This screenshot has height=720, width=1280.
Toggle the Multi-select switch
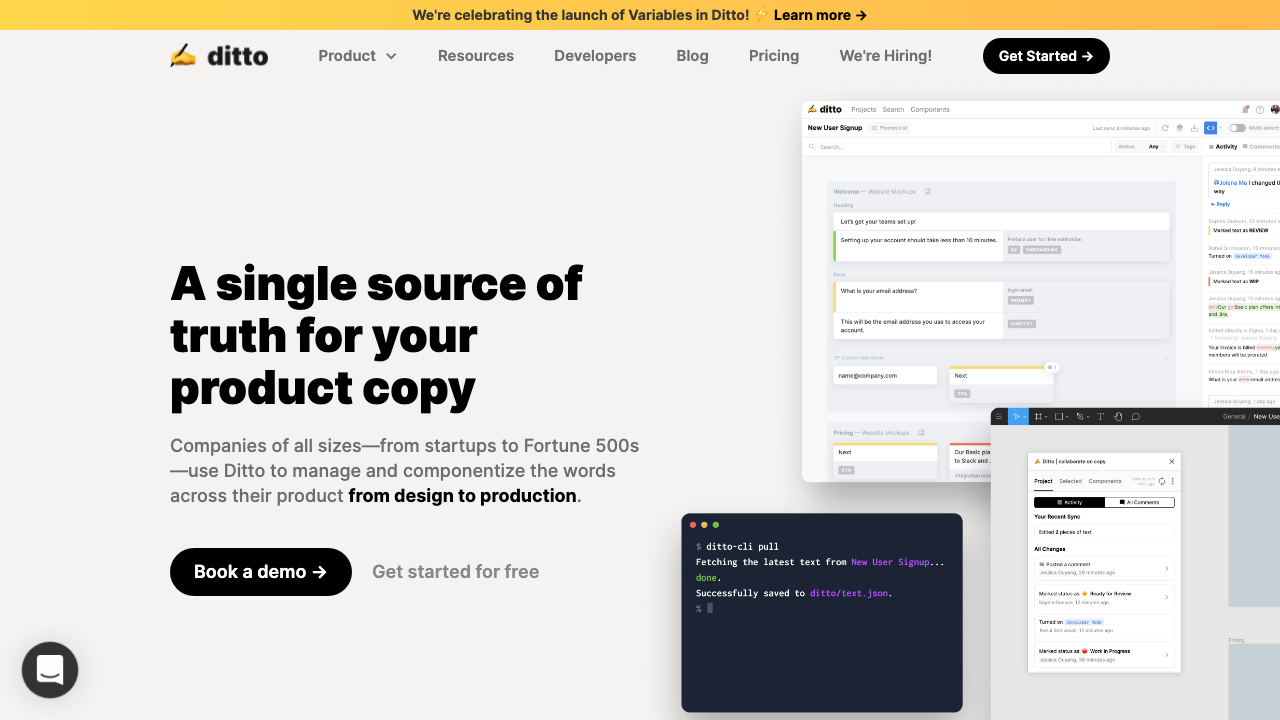click(x=1238, y=128)
